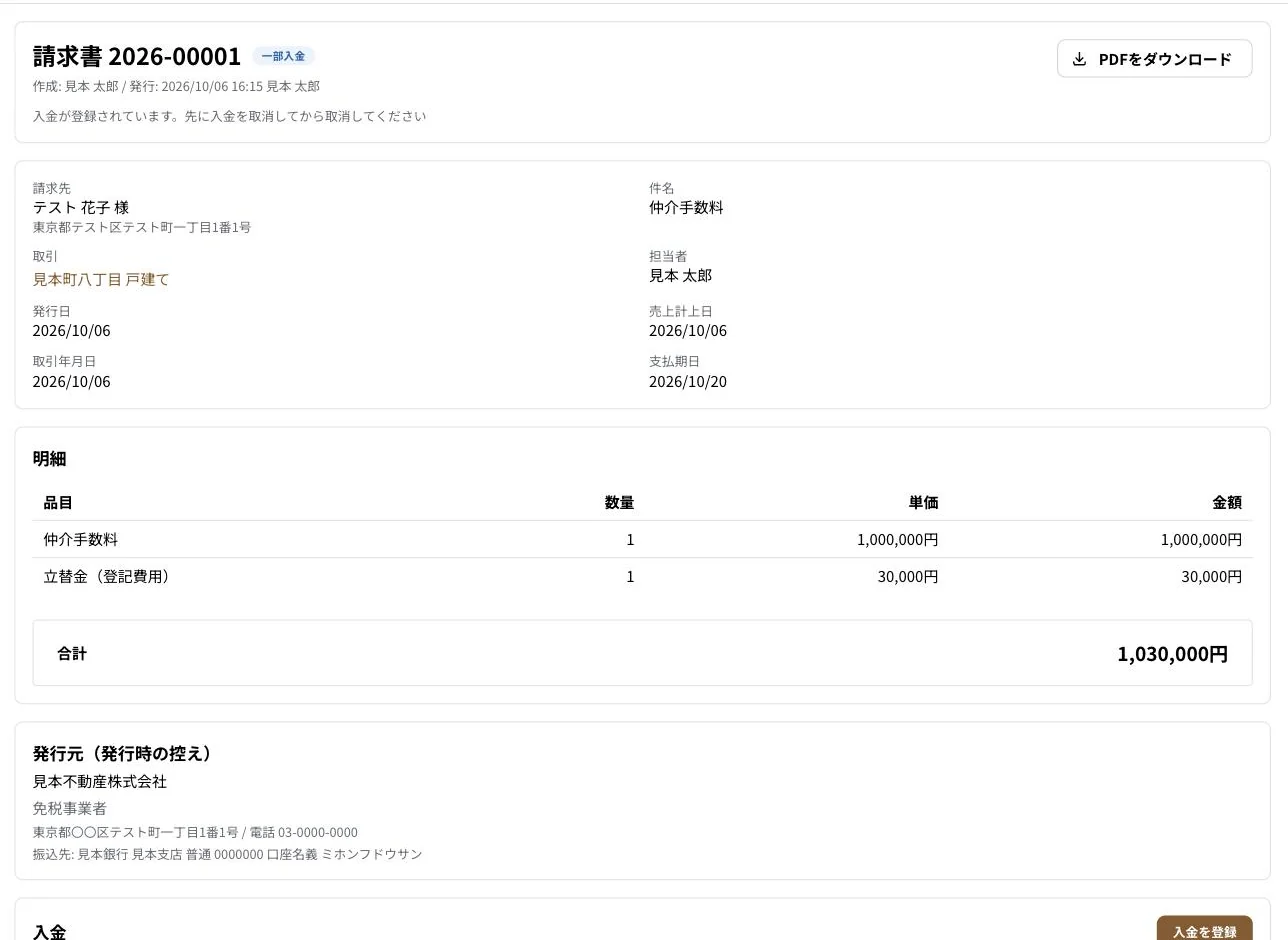Screen dimensions: 1288x940
Task: Click the 請求先 field label
Action: tap(52, 188)
